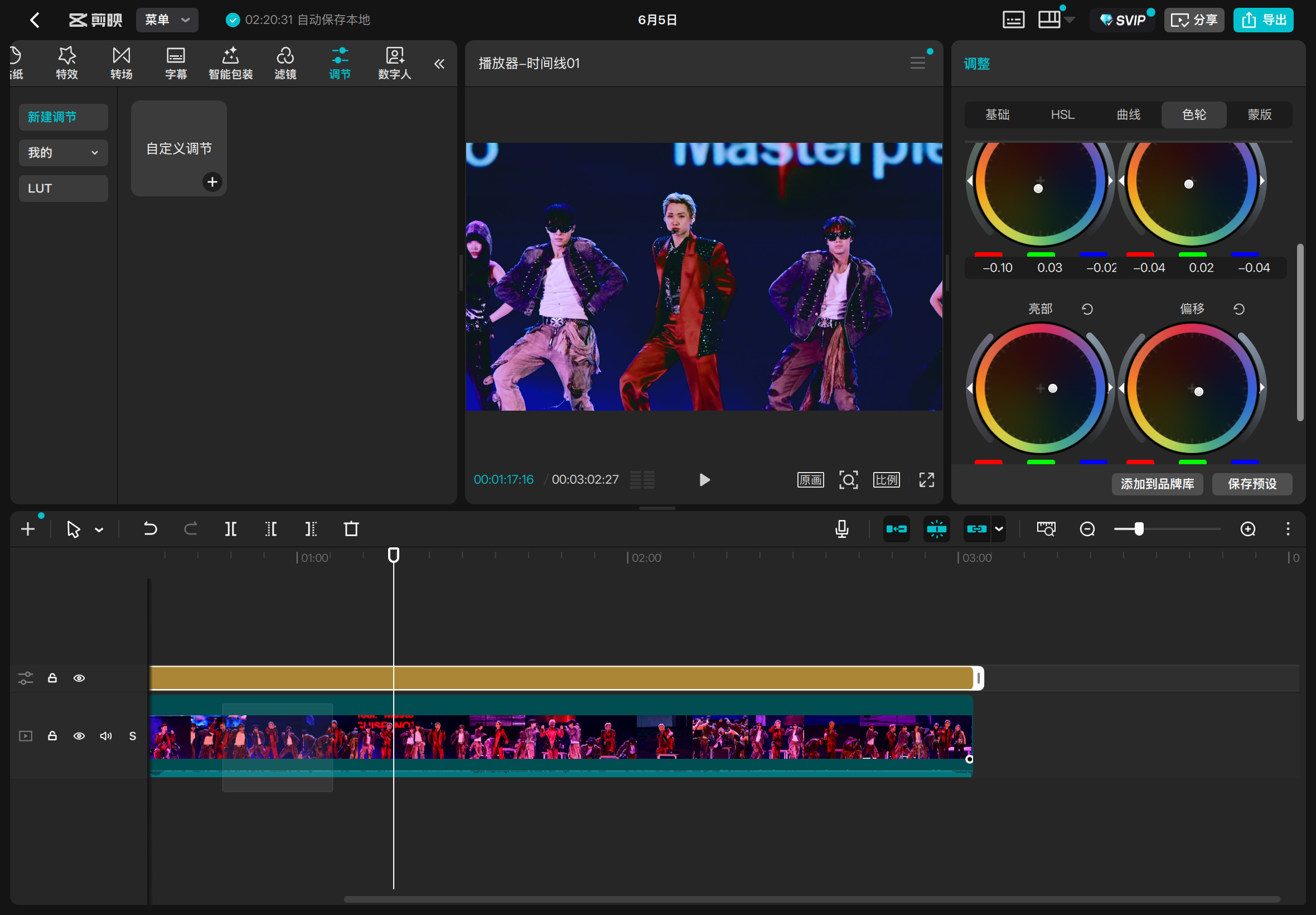Start voiceover recording with microphone icon
The width and height of the screenshot is (1316, 915).
point(841,528)
